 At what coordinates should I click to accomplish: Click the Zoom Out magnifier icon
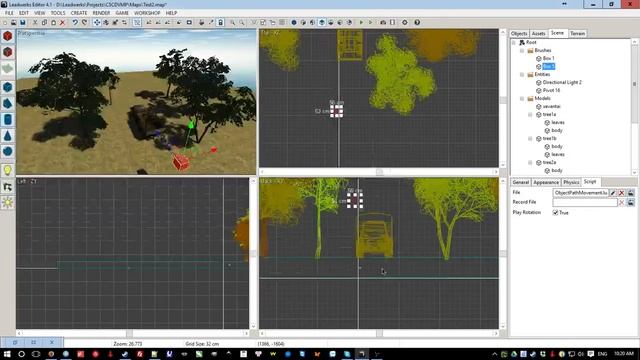(242, 22)
